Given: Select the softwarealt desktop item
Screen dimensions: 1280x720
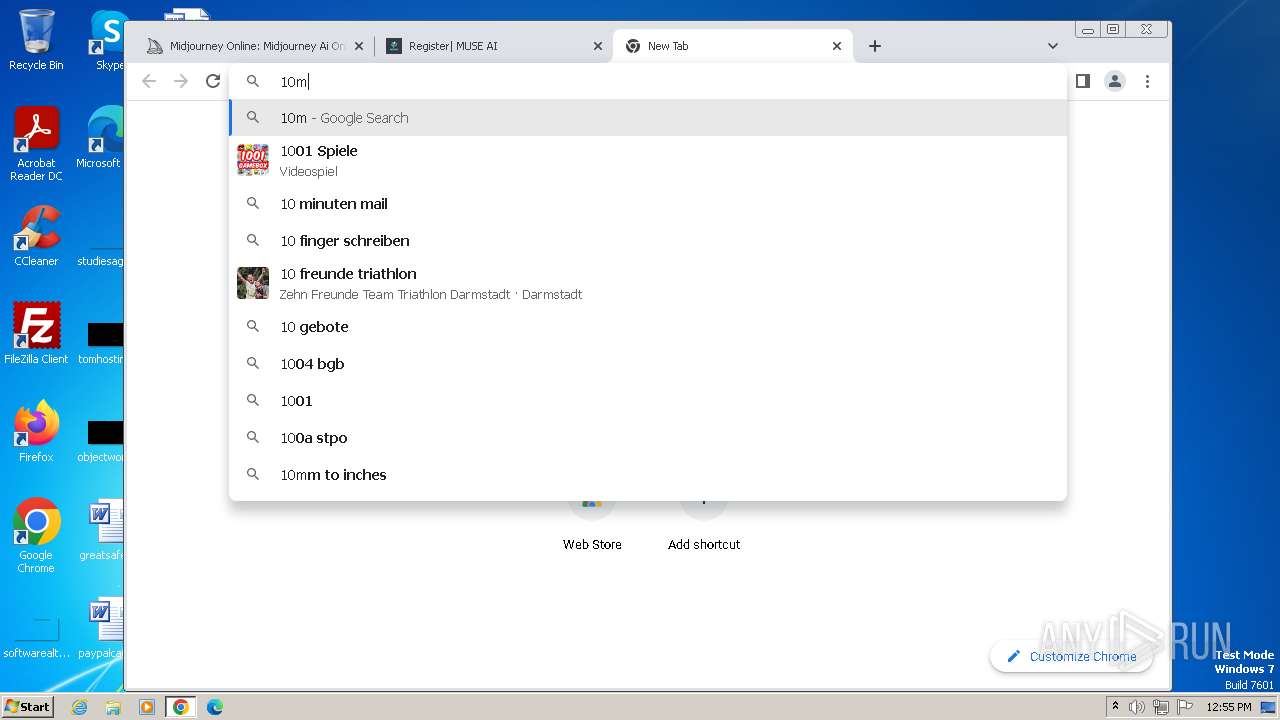Looking at the screenshot, I should pyautogui.click(x=36, y=638).
